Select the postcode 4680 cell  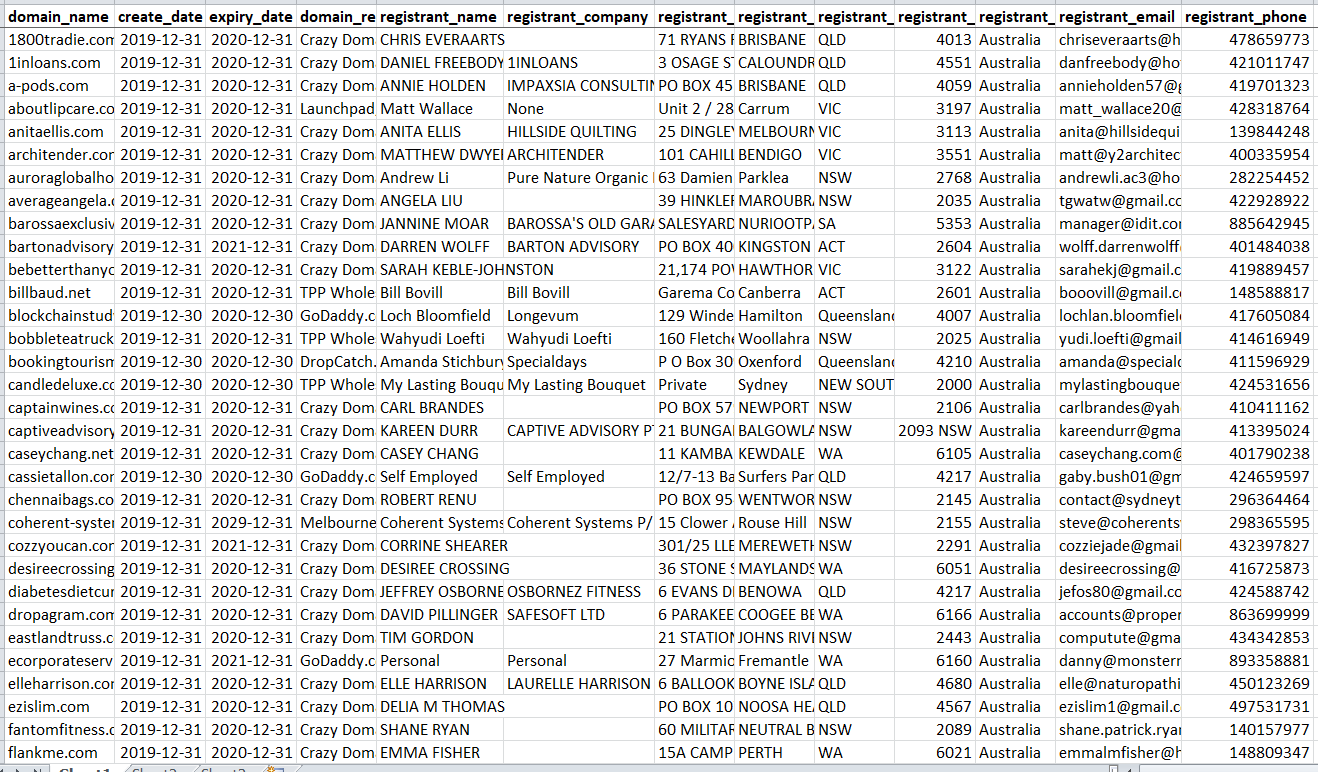click(x=935, y=684)
